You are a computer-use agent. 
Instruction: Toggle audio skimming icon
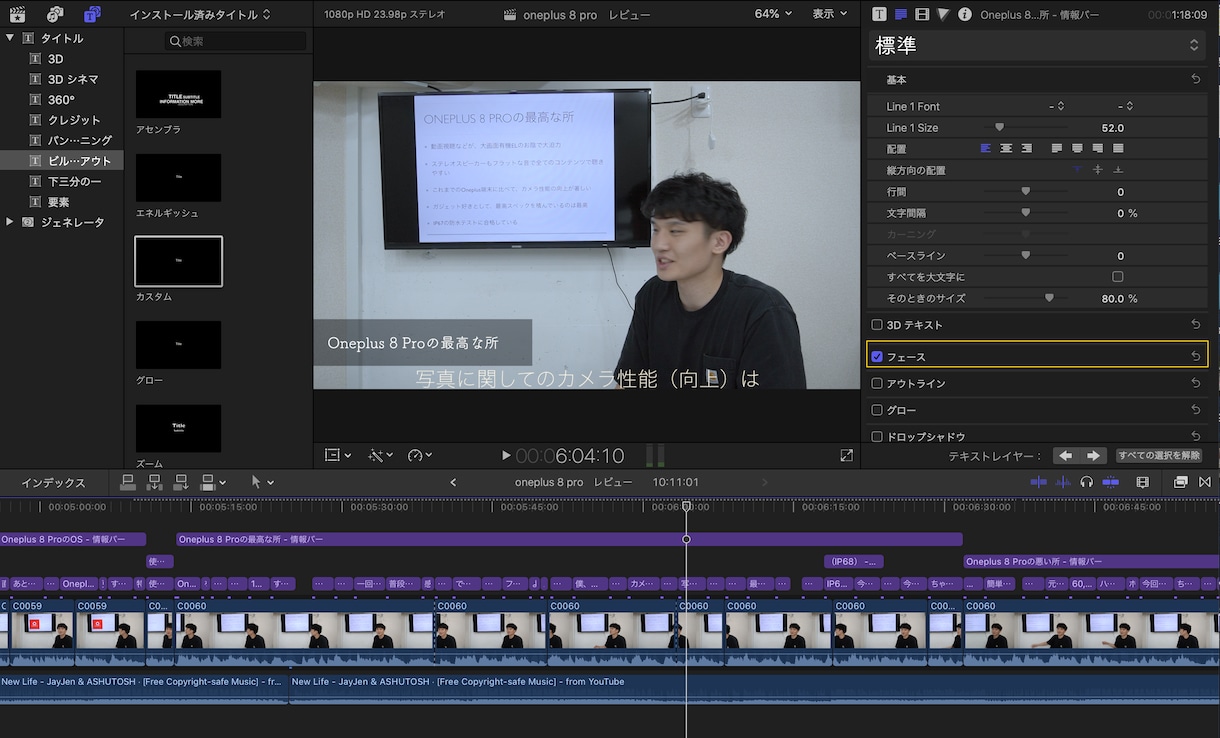[x=1063, y=482]
